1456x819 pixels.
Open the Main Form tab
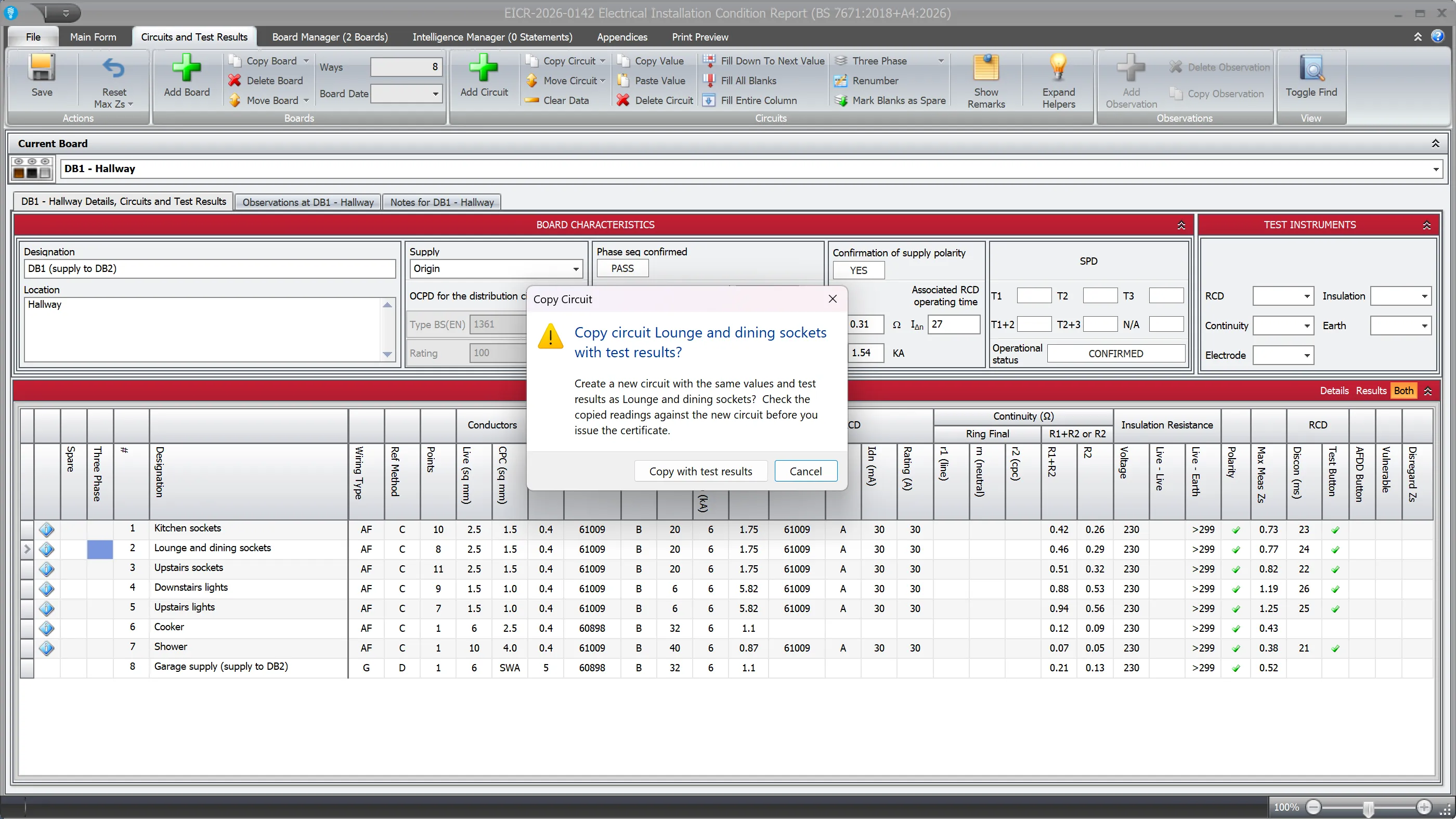click(x=93, y=37)
